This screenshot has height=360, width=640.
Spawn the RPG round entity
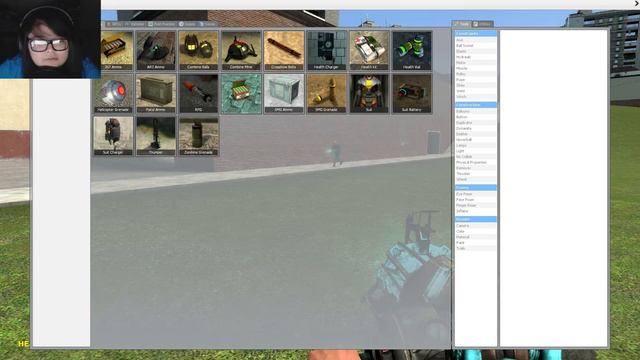198,93
